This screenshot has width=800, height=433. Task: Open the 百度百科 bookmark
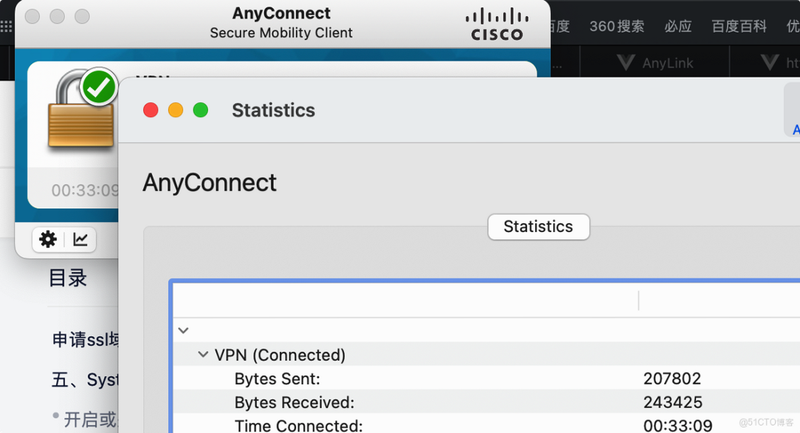click(x=739, y=26)
